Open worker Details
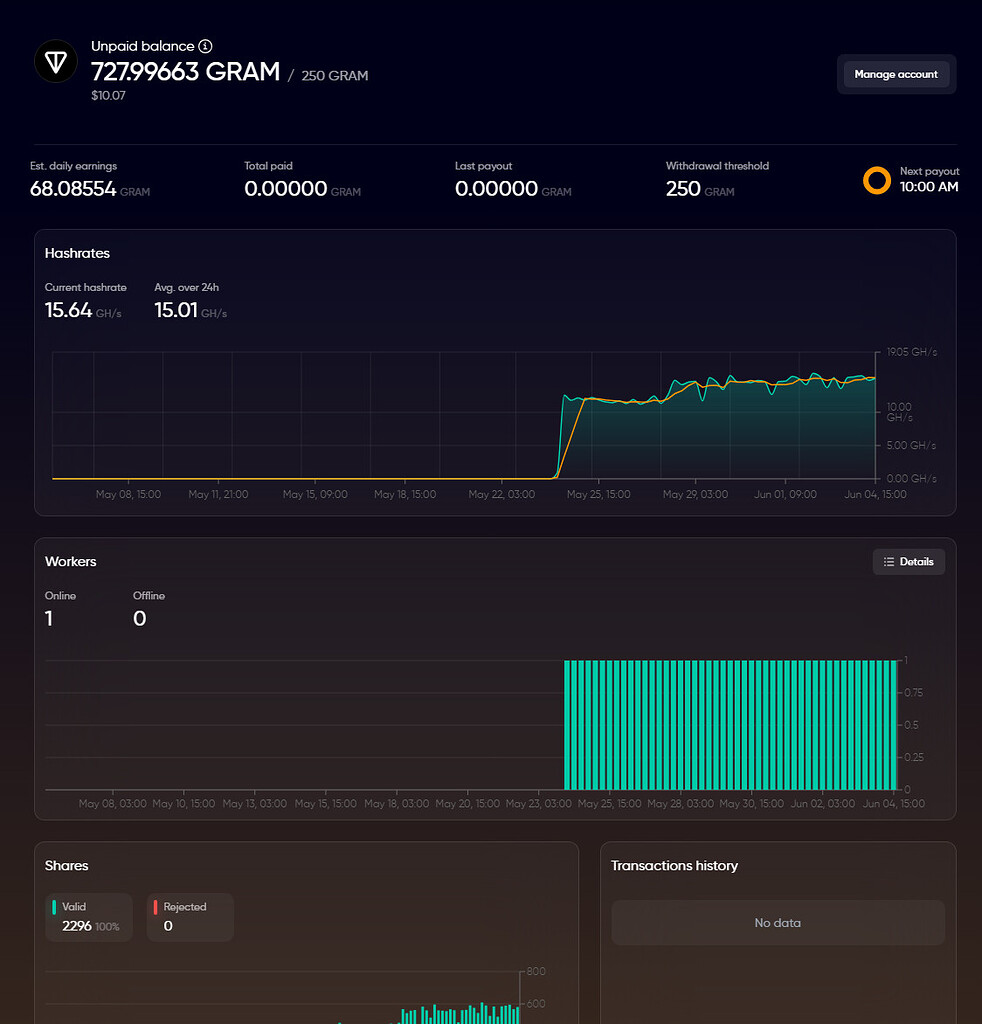This screenshot has height=1024, width=982. (909, 561)
